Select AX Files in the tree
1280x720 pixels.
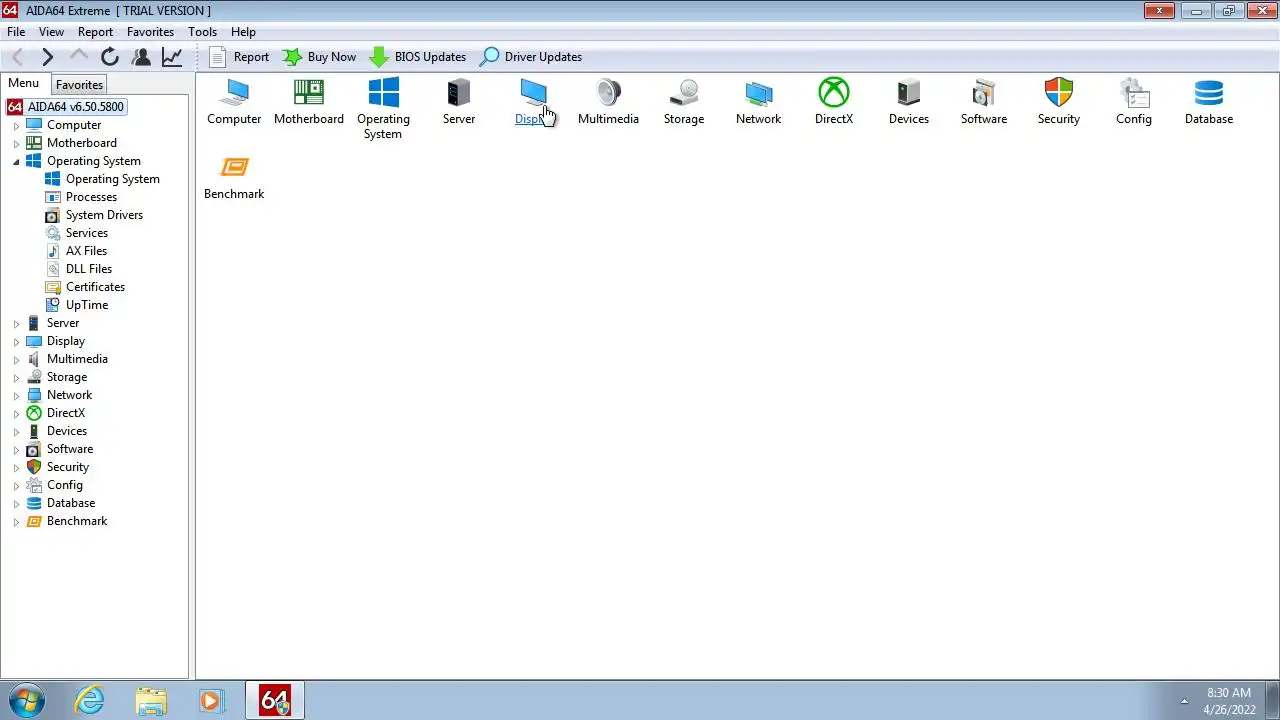coord(86,251)
